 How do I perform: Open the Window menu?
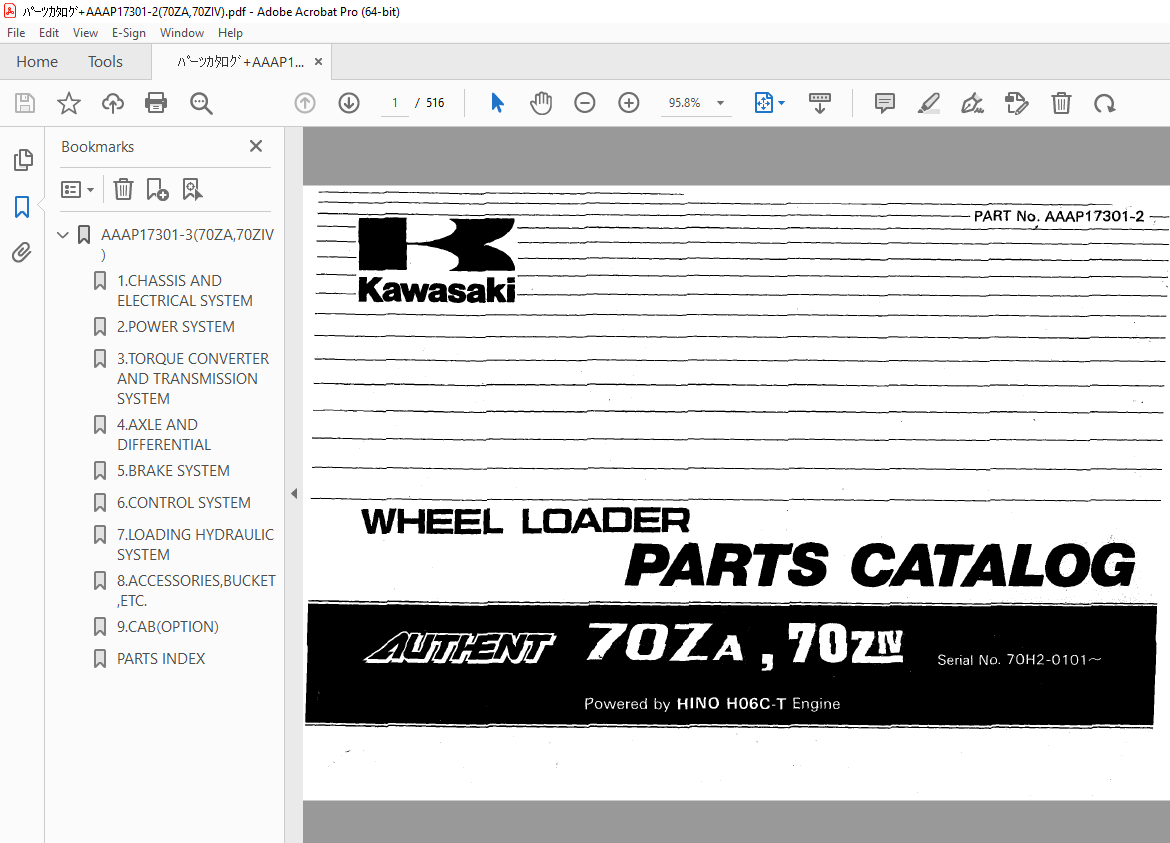point(181,33)
